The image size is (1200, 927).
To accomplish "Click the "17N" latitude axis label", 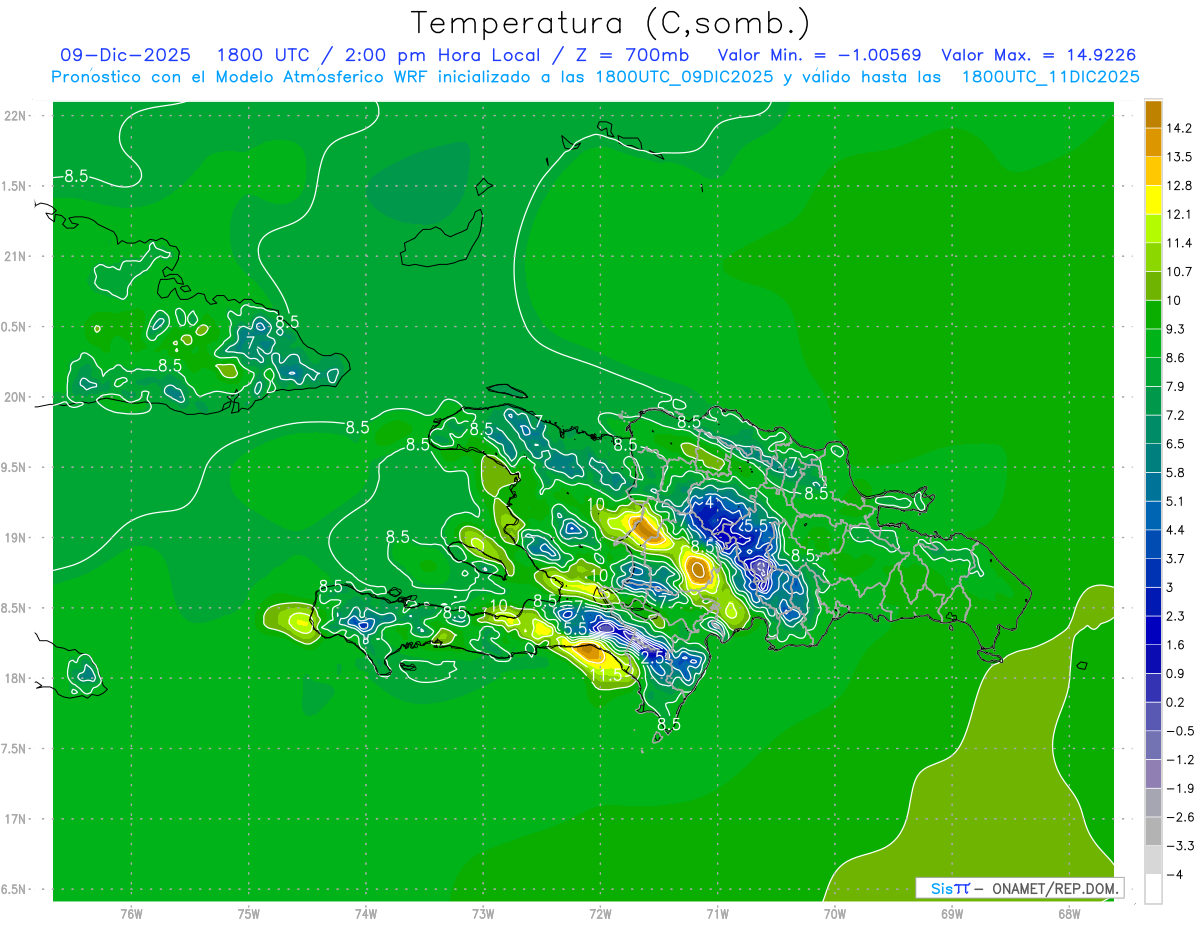I will point(15,819).
